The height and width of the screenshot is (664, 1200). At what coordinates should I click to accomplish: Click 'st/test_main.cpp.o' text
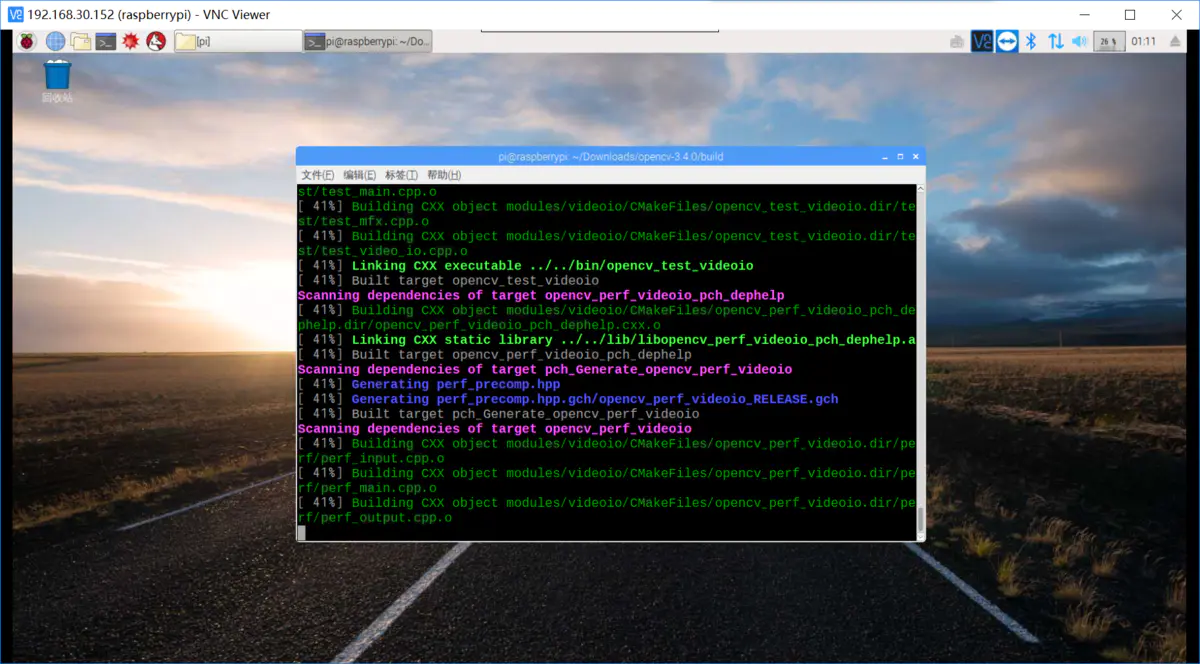[367, 192]
